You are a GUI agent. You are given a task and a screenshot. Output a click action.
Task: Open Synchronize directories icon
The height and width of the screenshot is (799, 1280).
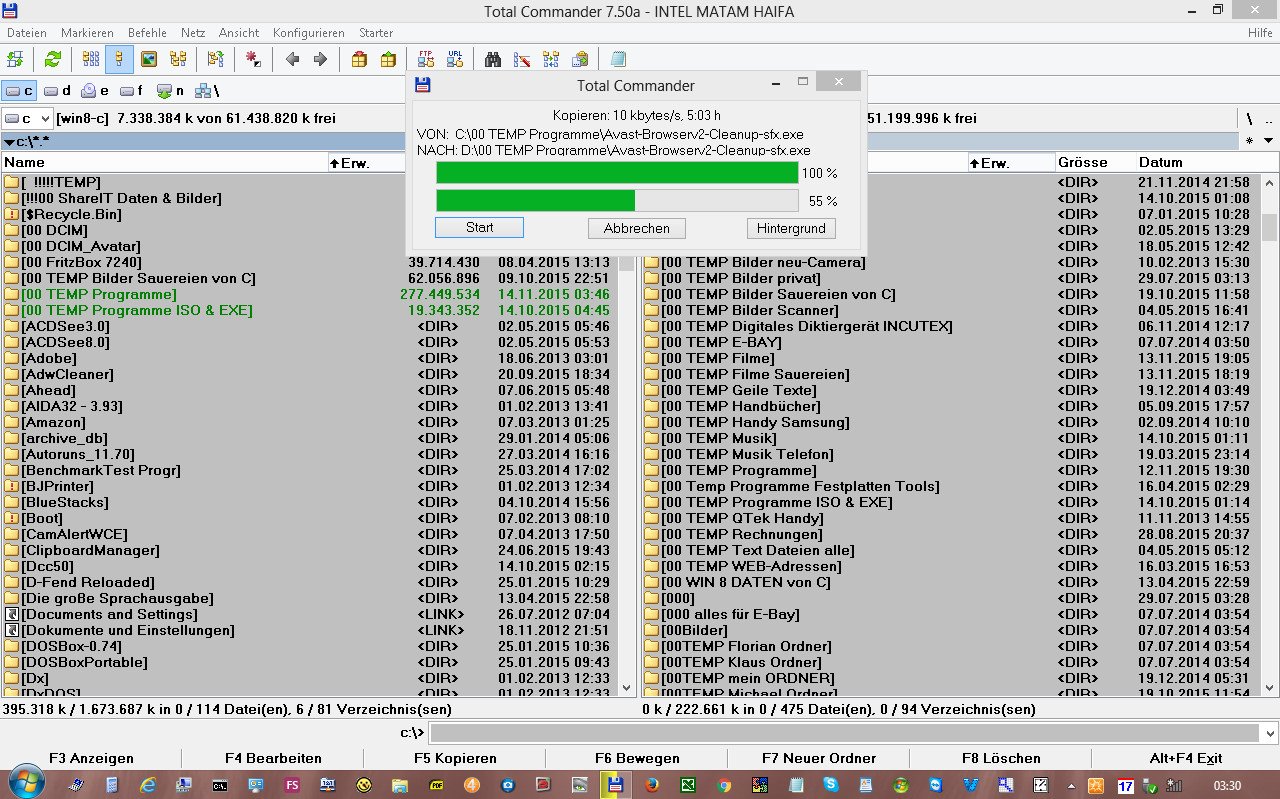pos(551,59)
